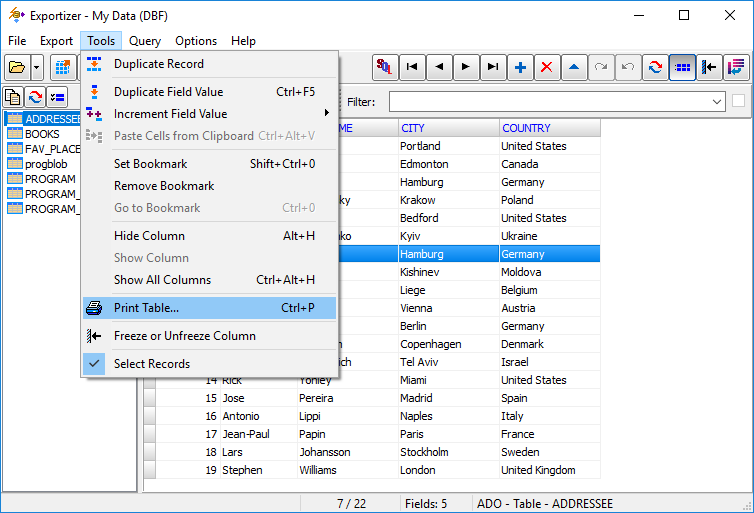Screen dimensions: 754x513
Task: Toggle the checkbox next to Filter box
Action: click(738, 101)
